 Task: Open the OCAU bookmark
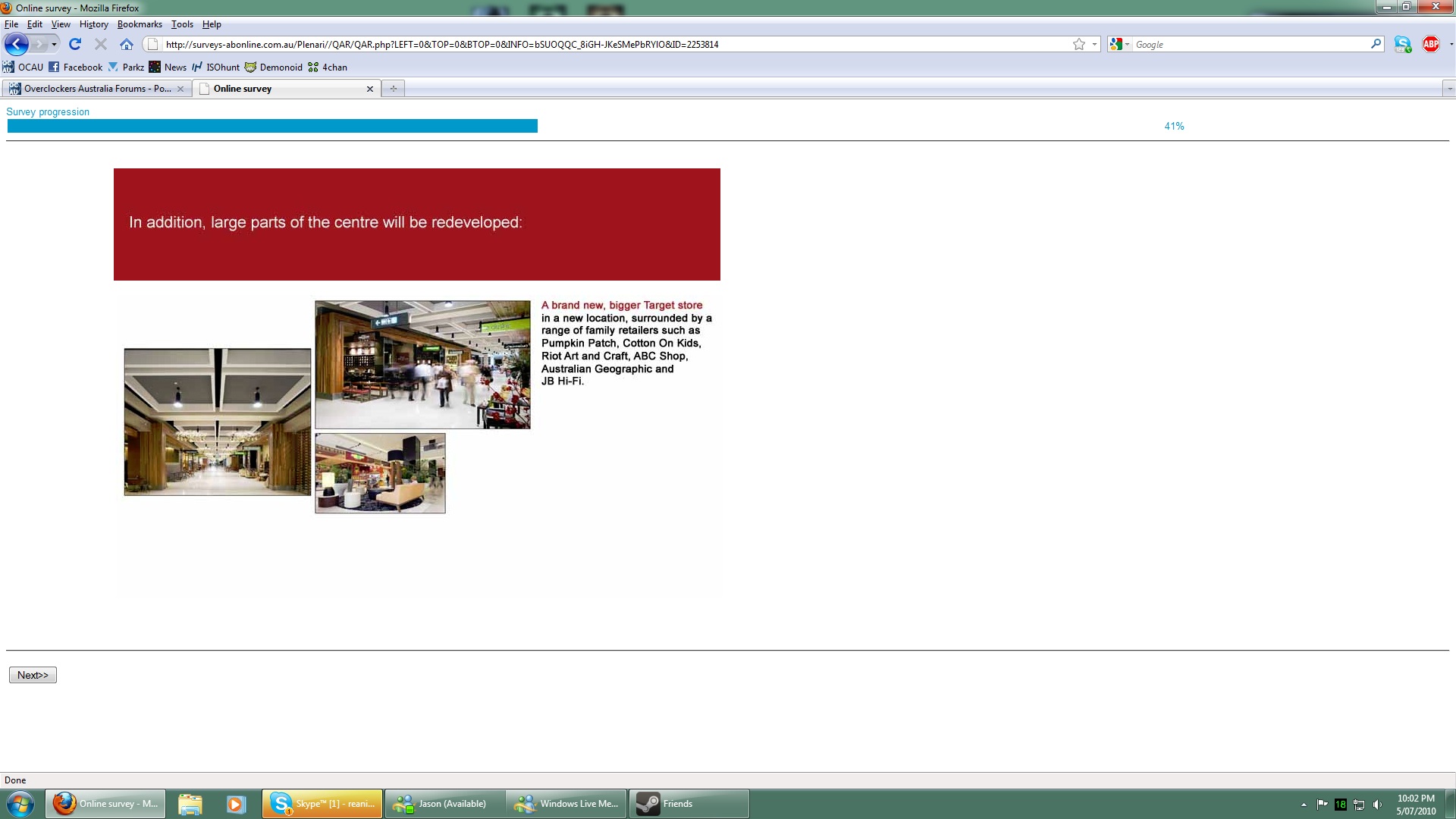(23, 67)
